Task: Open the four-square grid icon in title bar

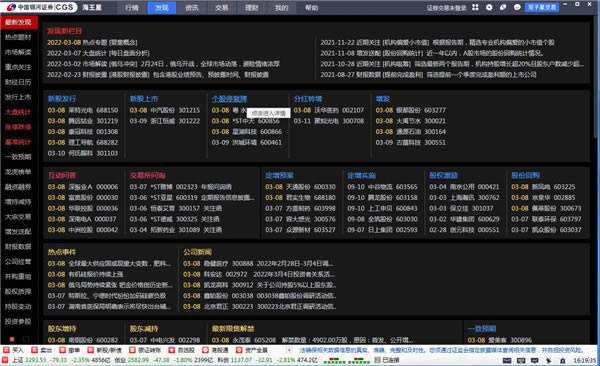Action: (475, 7)
